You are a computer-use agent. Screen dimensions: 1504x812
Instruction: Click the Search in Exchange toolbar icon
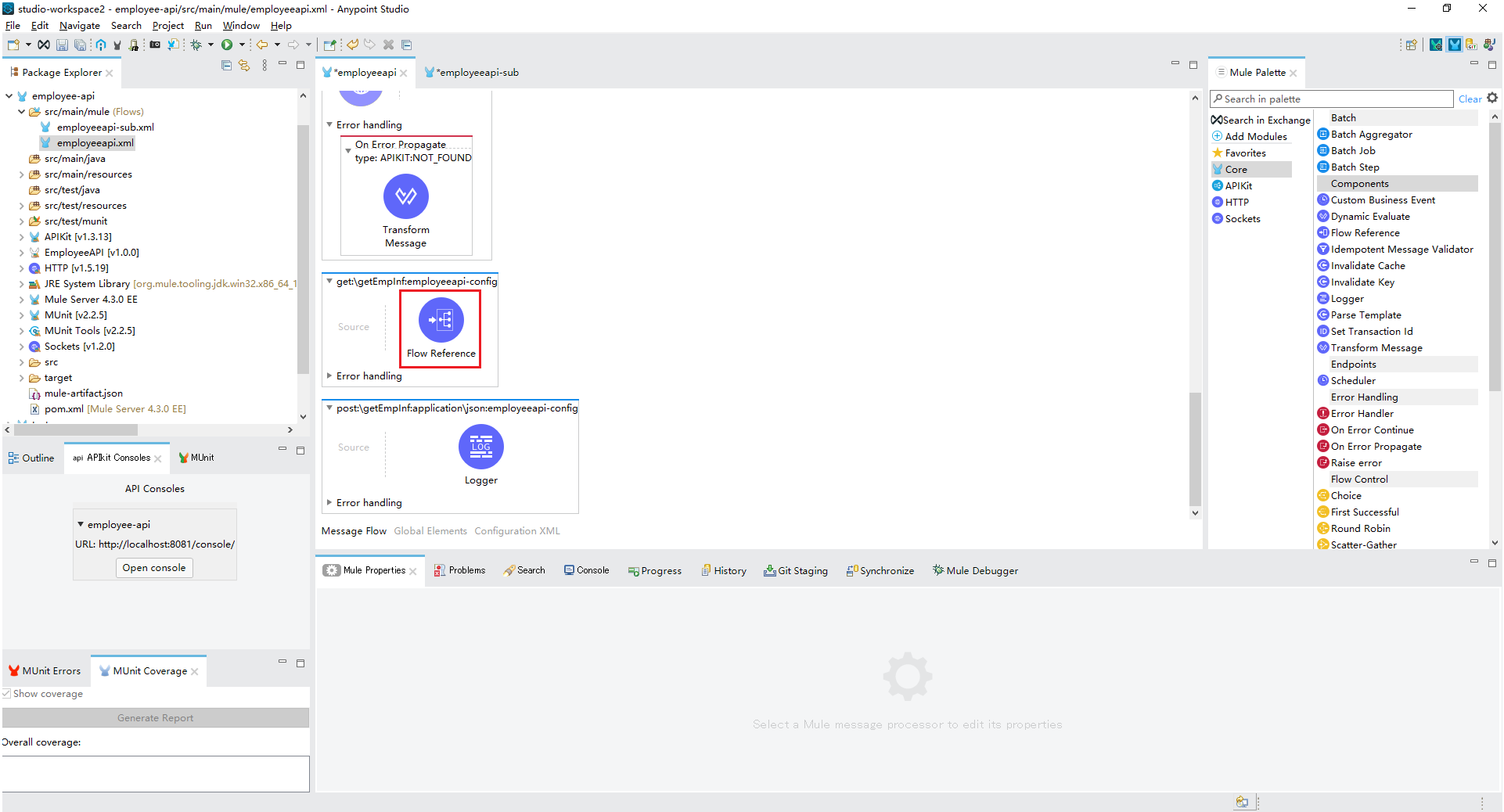click(x=44, y=45)
